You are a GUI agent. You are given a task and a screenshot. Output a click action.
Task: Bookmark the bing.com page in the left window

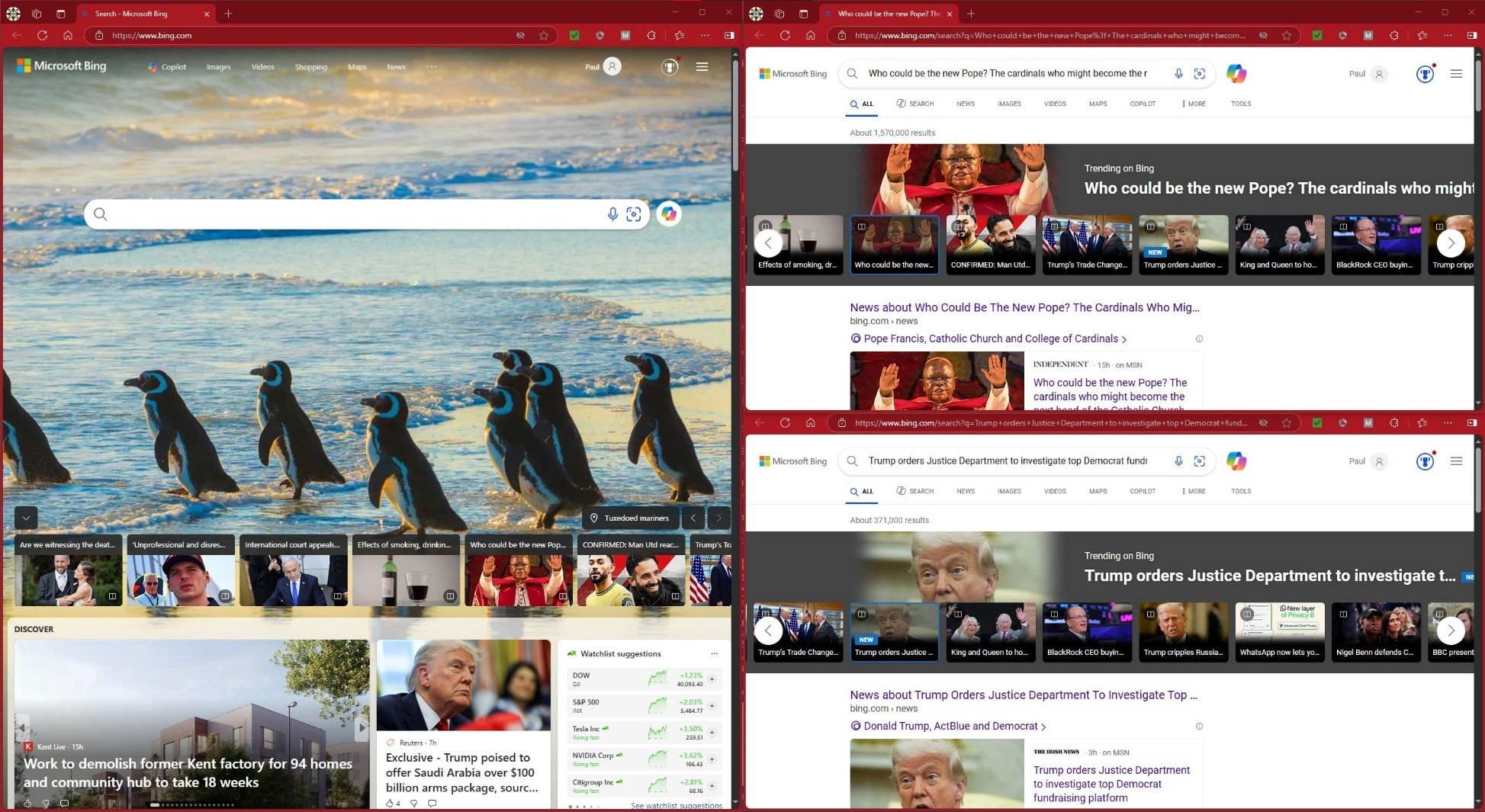(544, 35)
